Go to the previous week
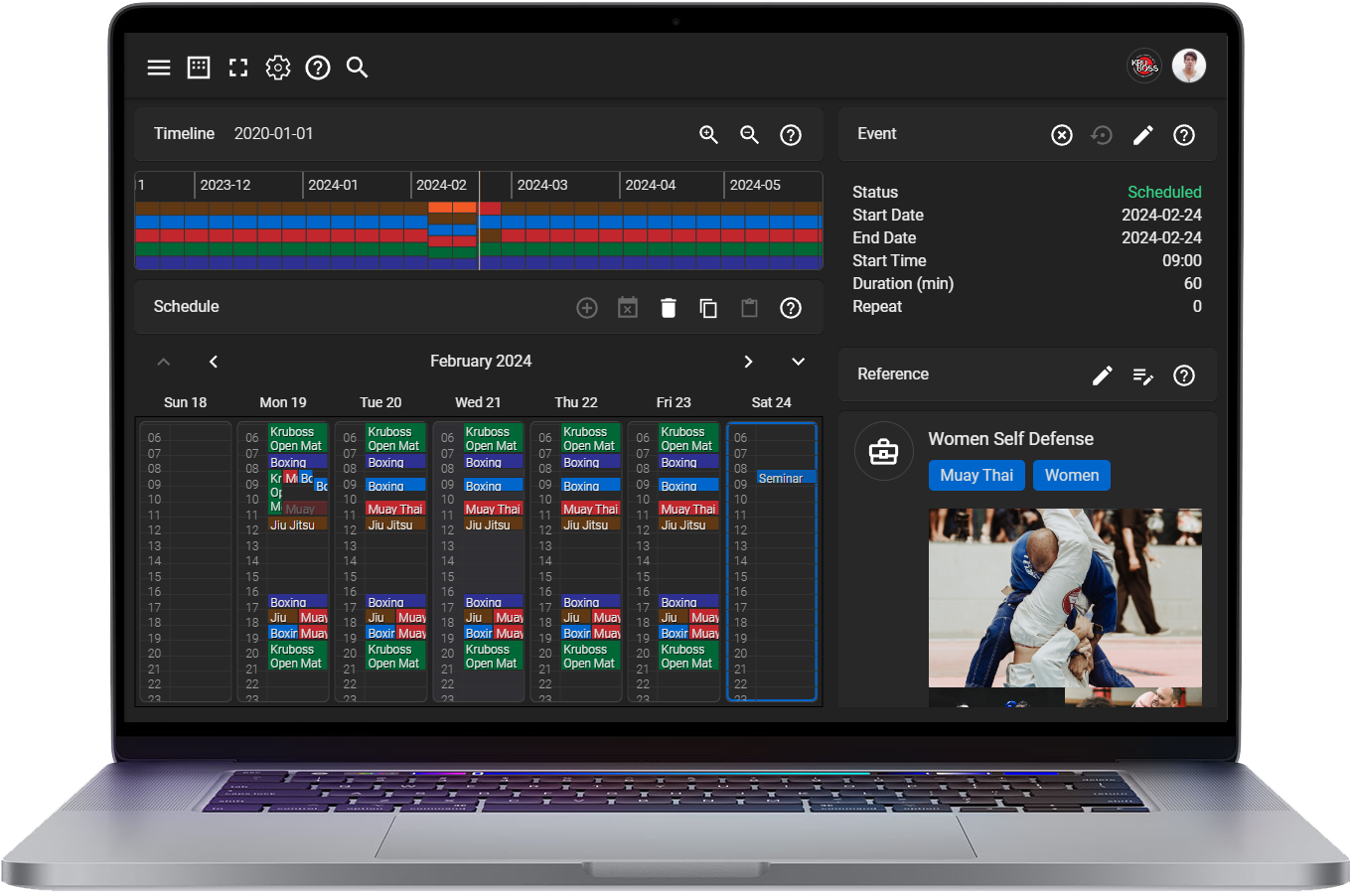The image size is (1353, 896). click(x=214, y=362)
